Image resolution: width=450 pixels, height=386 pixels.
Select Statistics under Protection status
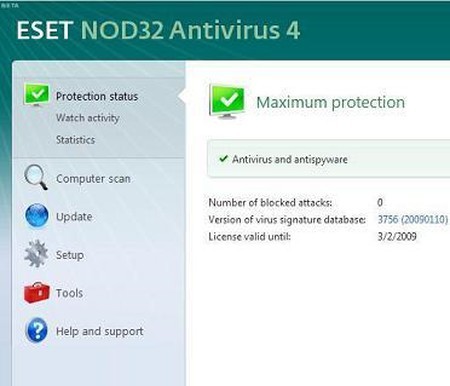(x=75, y=140)
